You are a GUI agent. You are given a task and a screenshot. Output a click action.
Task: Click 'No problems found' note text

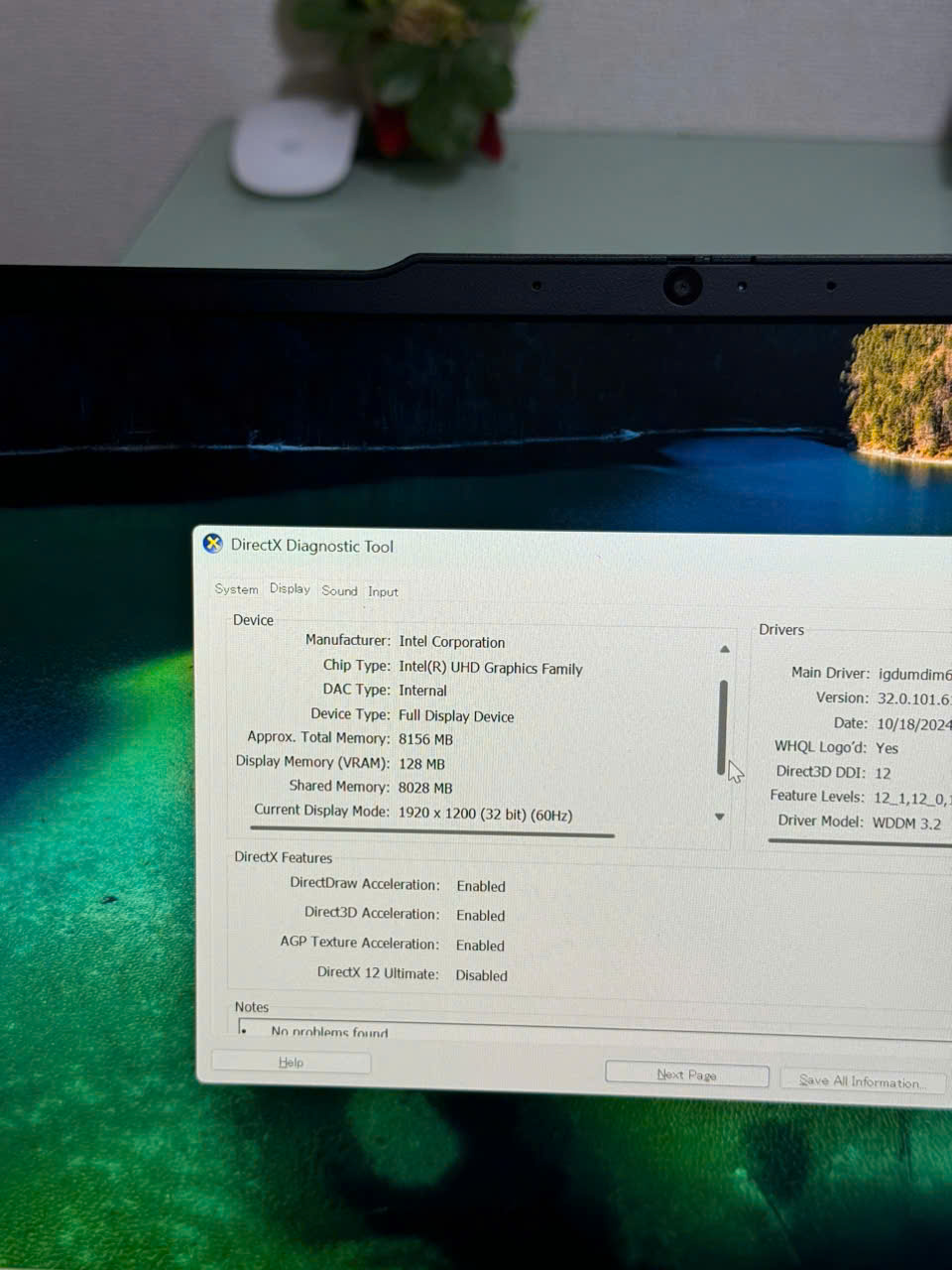(329, 1032)
